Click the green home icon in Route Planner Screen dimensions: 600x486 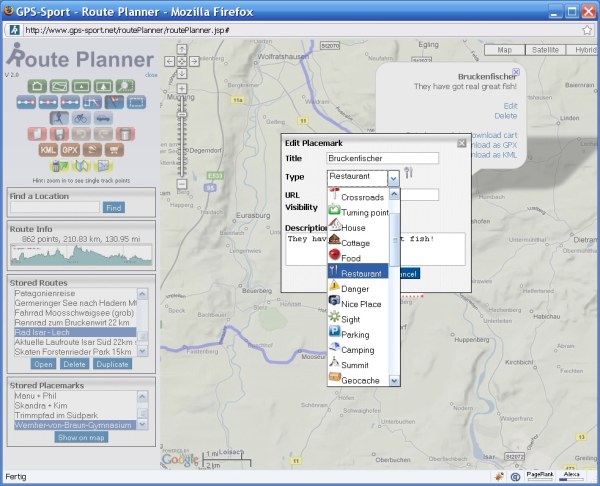click(37, 86)
